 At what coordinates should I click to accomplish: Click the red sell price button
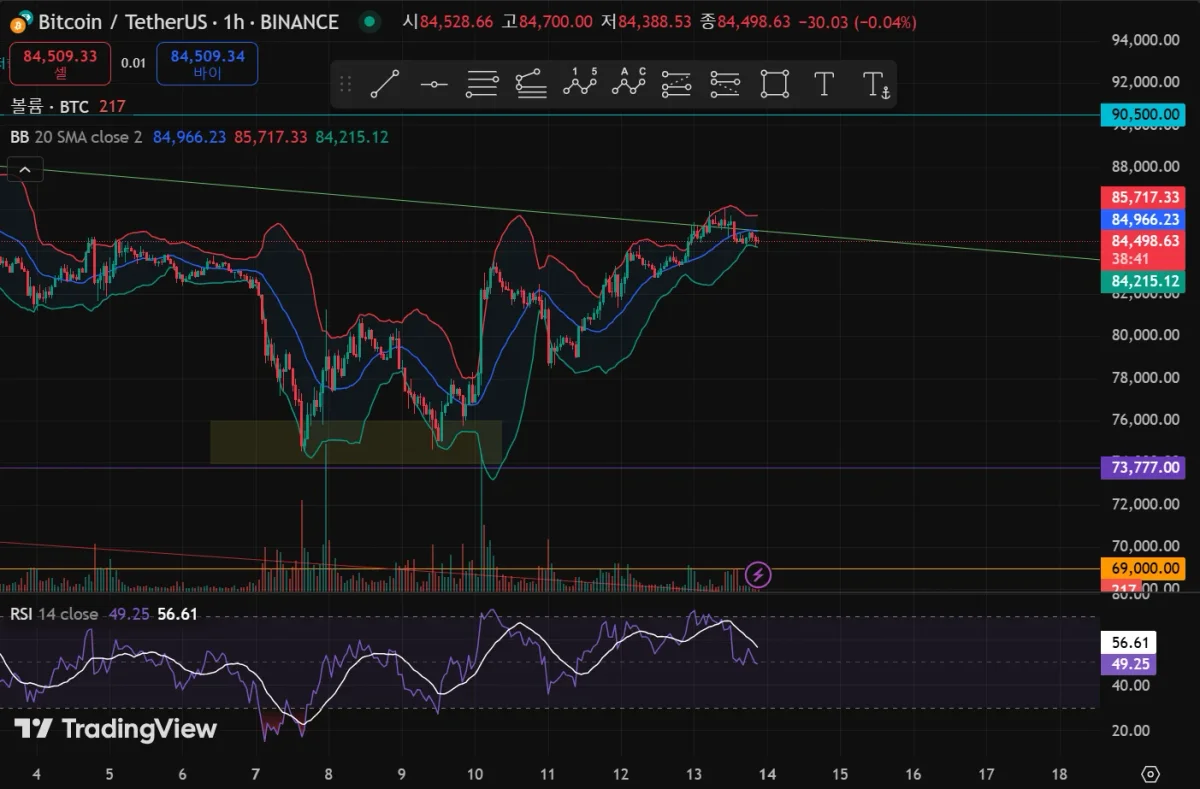pos(60,63)
